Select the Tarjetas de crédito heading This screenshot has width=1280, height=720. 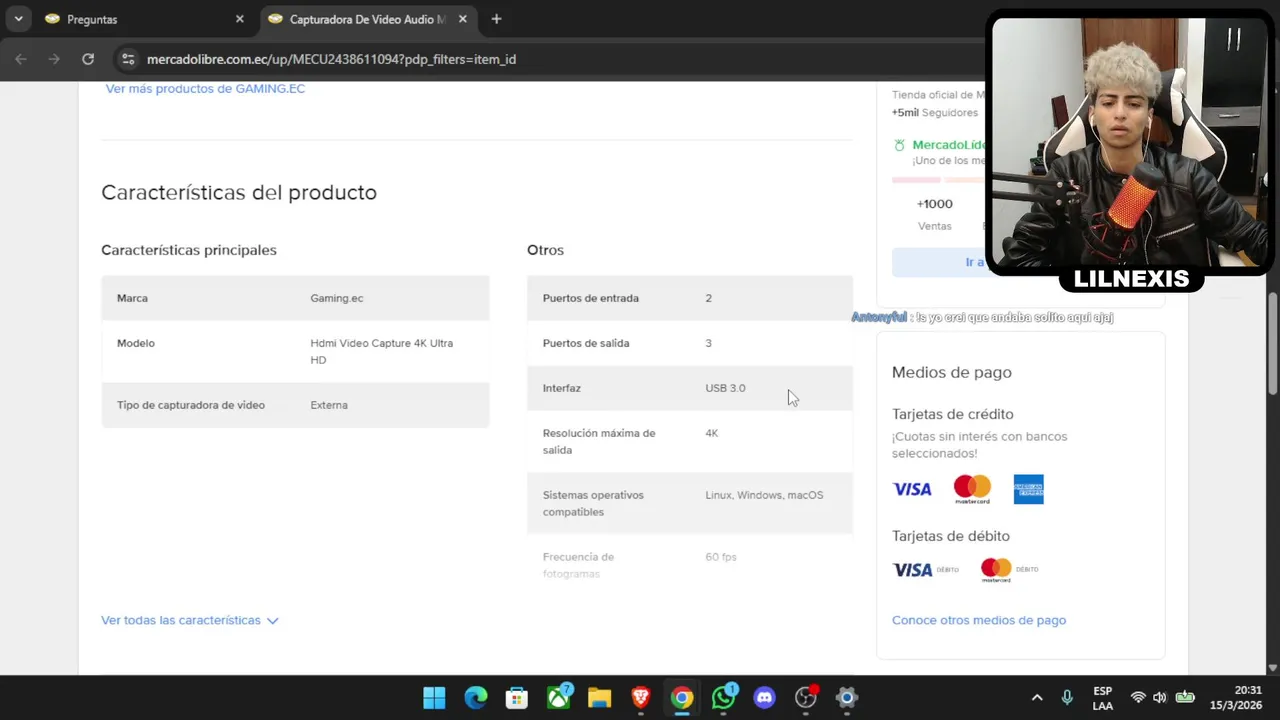pyautogui.click(x=953, y=414)
